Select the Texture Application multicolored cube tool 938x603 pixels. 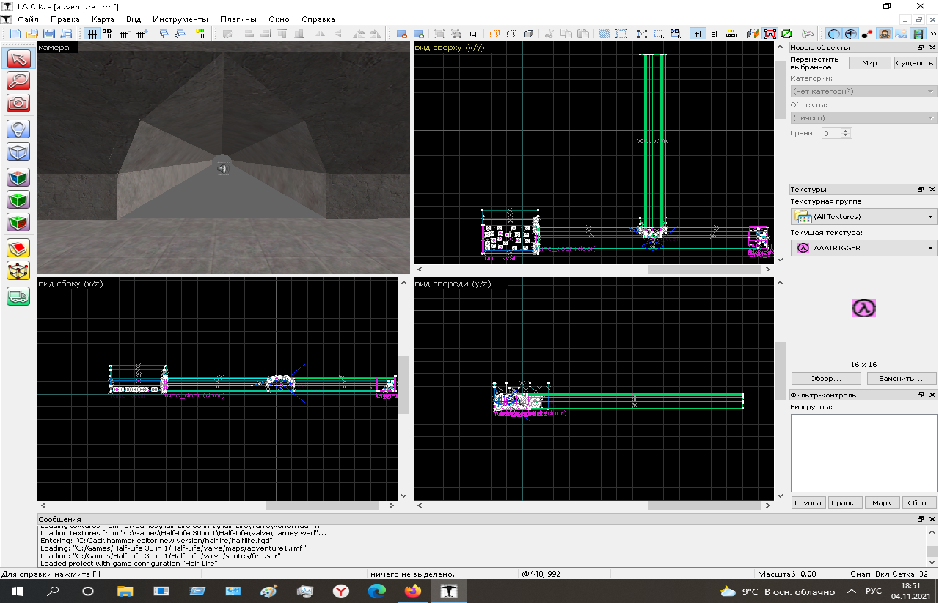point(19,178)
